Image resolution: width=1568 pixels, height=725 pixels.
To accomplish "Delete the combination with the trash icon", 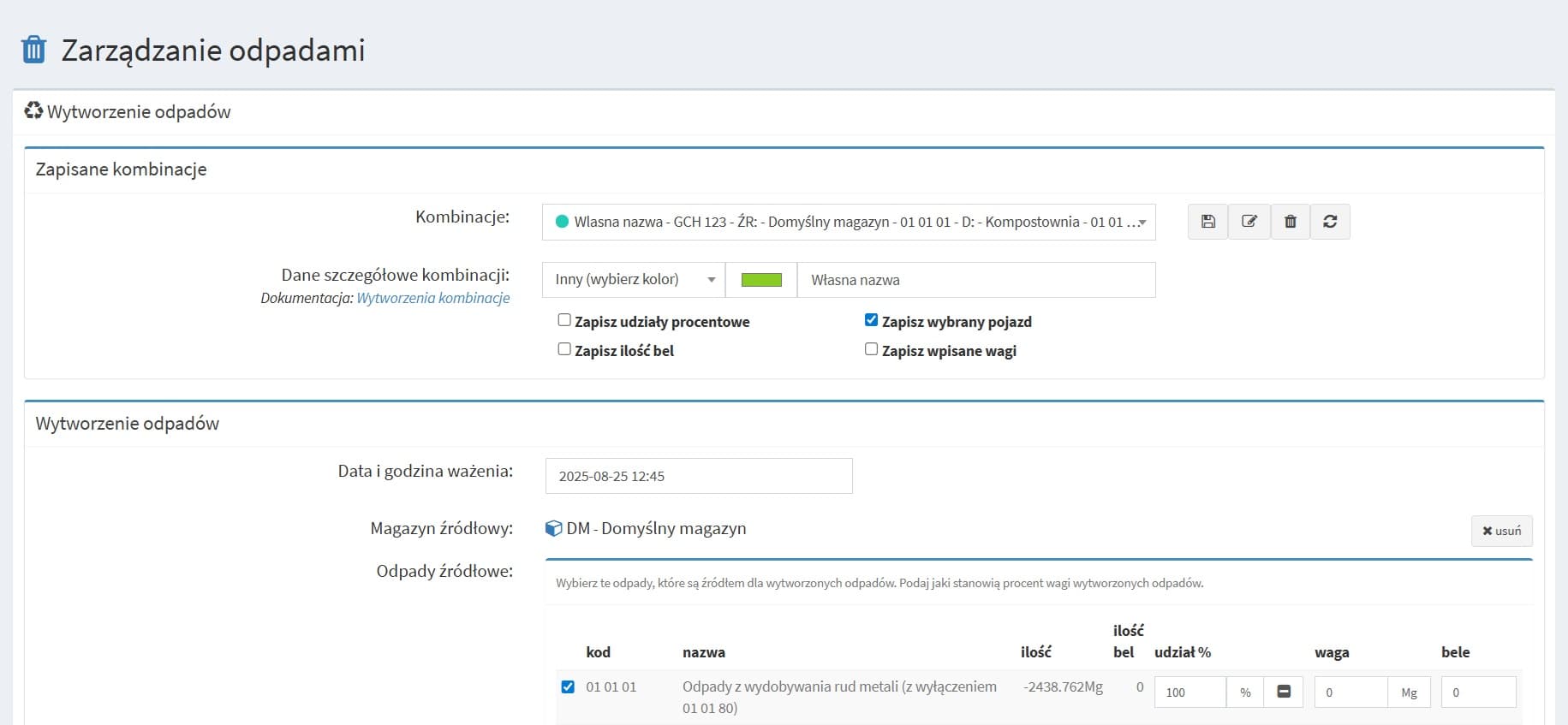I will point(1290,222).
